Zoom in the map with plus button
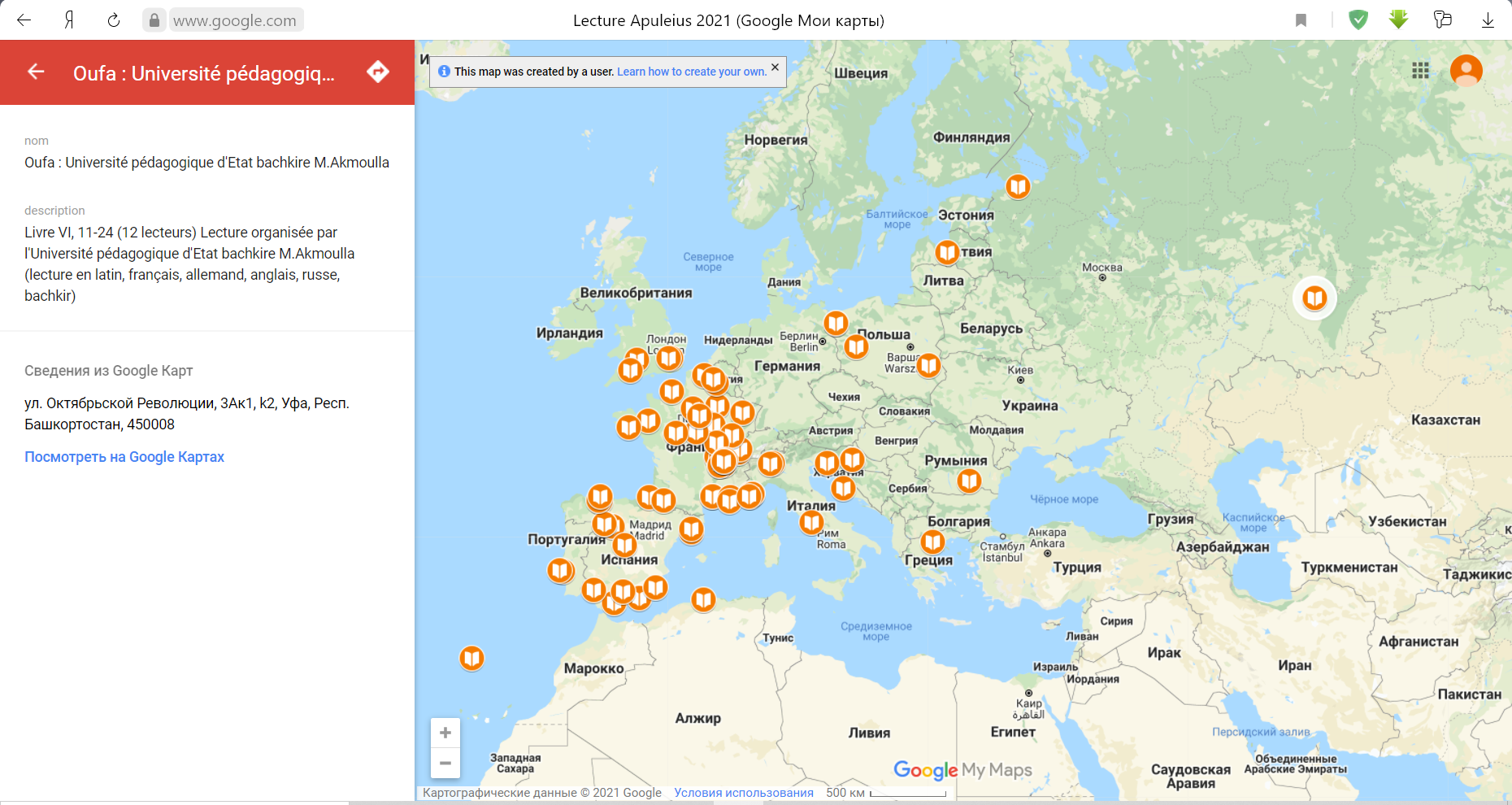 tap(445, 733)
